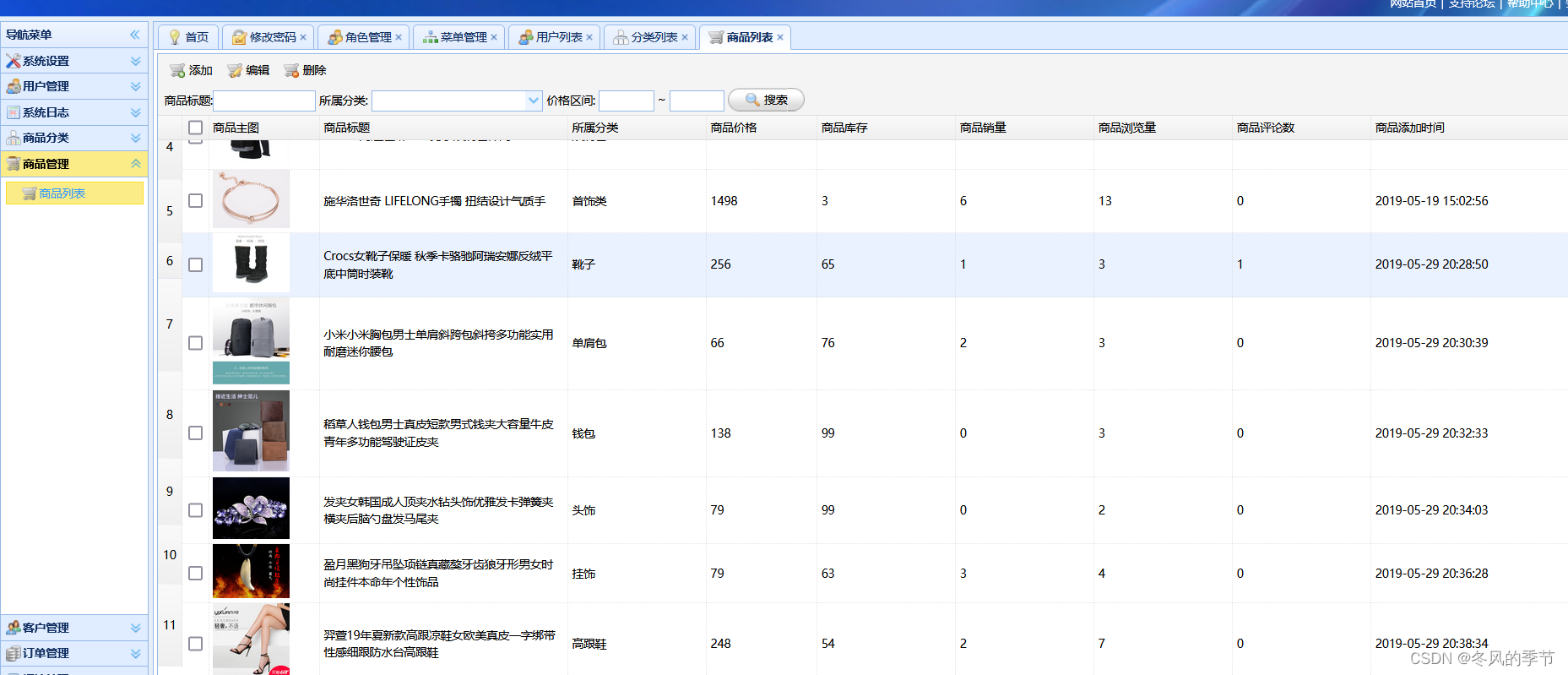Close the 分类列表 tab
Screen dimensions: 1568x675
[685, 37]
